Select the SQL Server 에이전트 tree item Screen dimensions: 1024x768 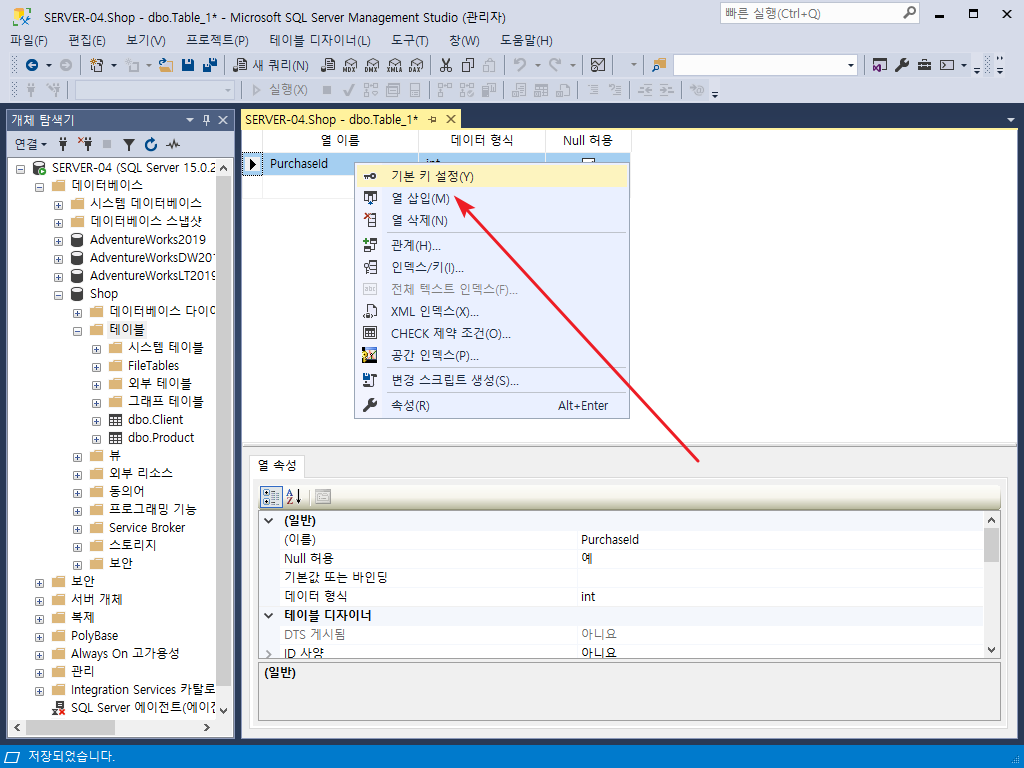tap(142, 708)
